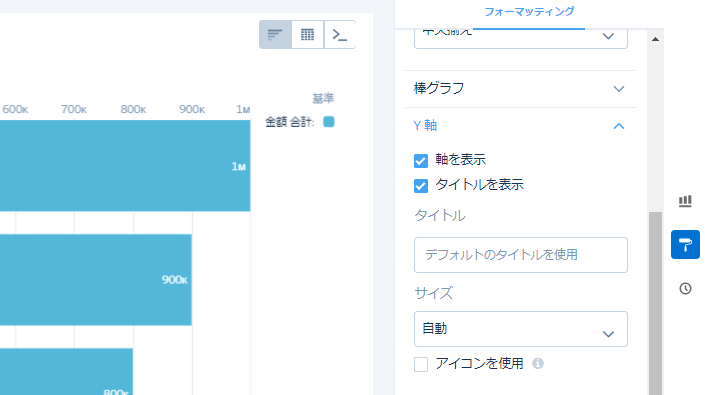Switch to chart mode view
The image size is (705, 395).
275,35
